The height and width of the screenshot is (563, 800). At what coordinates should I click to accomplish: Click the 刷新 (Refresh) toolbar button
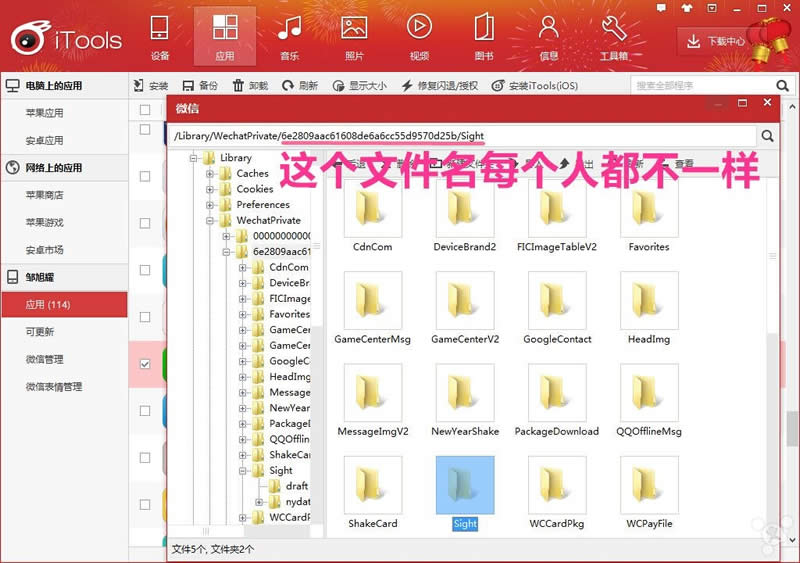pyautogui.click(x=300, y=86)
